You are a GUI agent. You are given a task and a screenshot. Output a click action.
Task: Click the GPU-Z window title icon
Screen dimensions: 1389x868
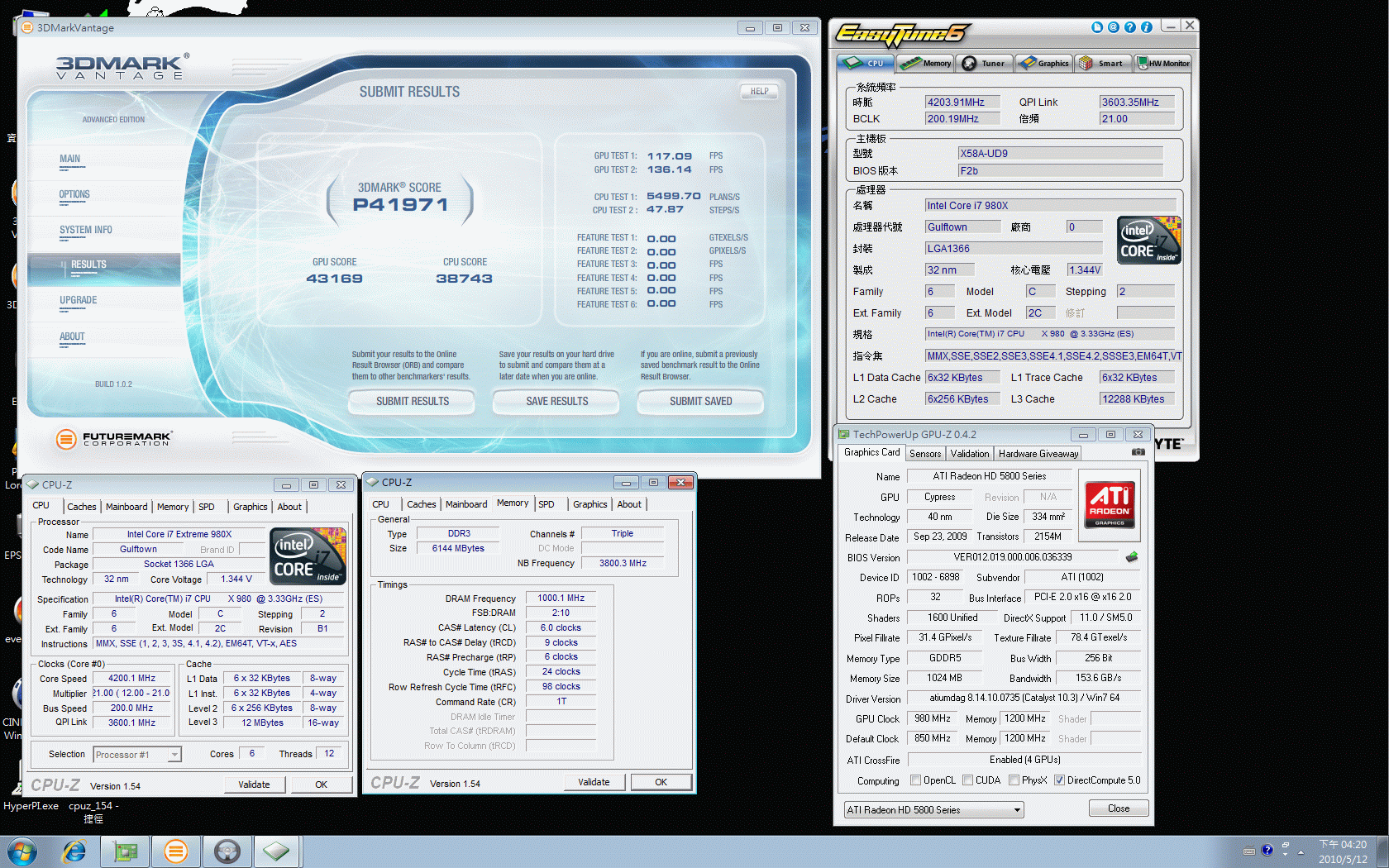843,434
